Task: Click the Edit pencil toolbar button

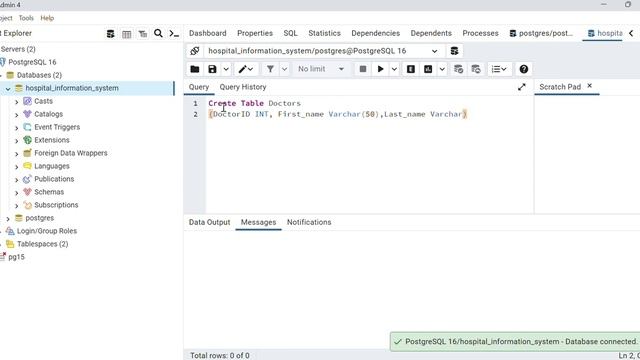Action: (x=246, y=69)
